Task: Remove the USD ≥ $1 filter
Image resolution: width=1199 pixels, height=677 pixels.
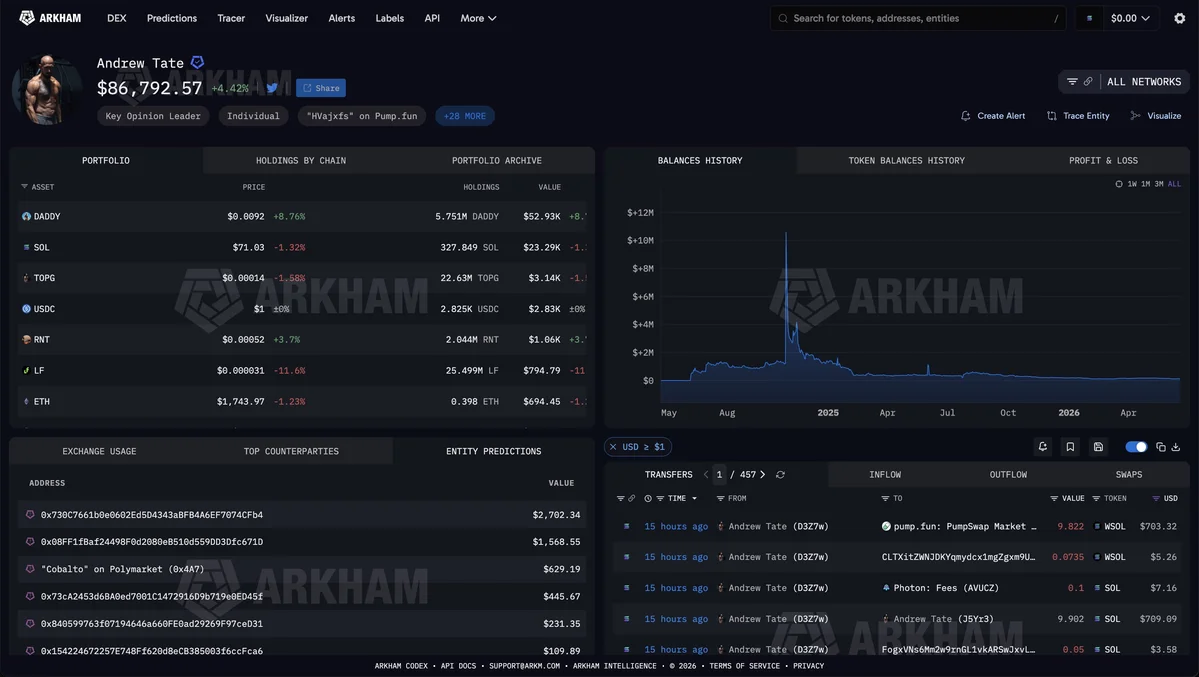Action: (613, 447)
